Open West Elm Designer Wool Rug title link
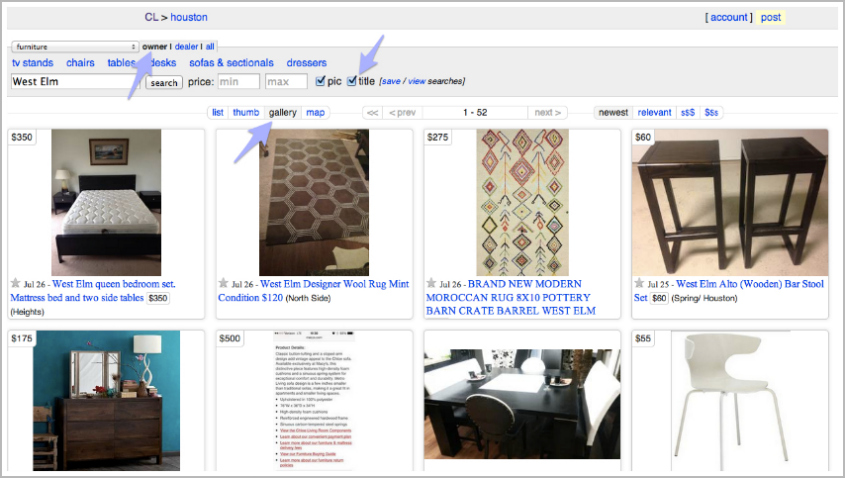This screenshot has height=478, width=845. click(x=314, y=290)
